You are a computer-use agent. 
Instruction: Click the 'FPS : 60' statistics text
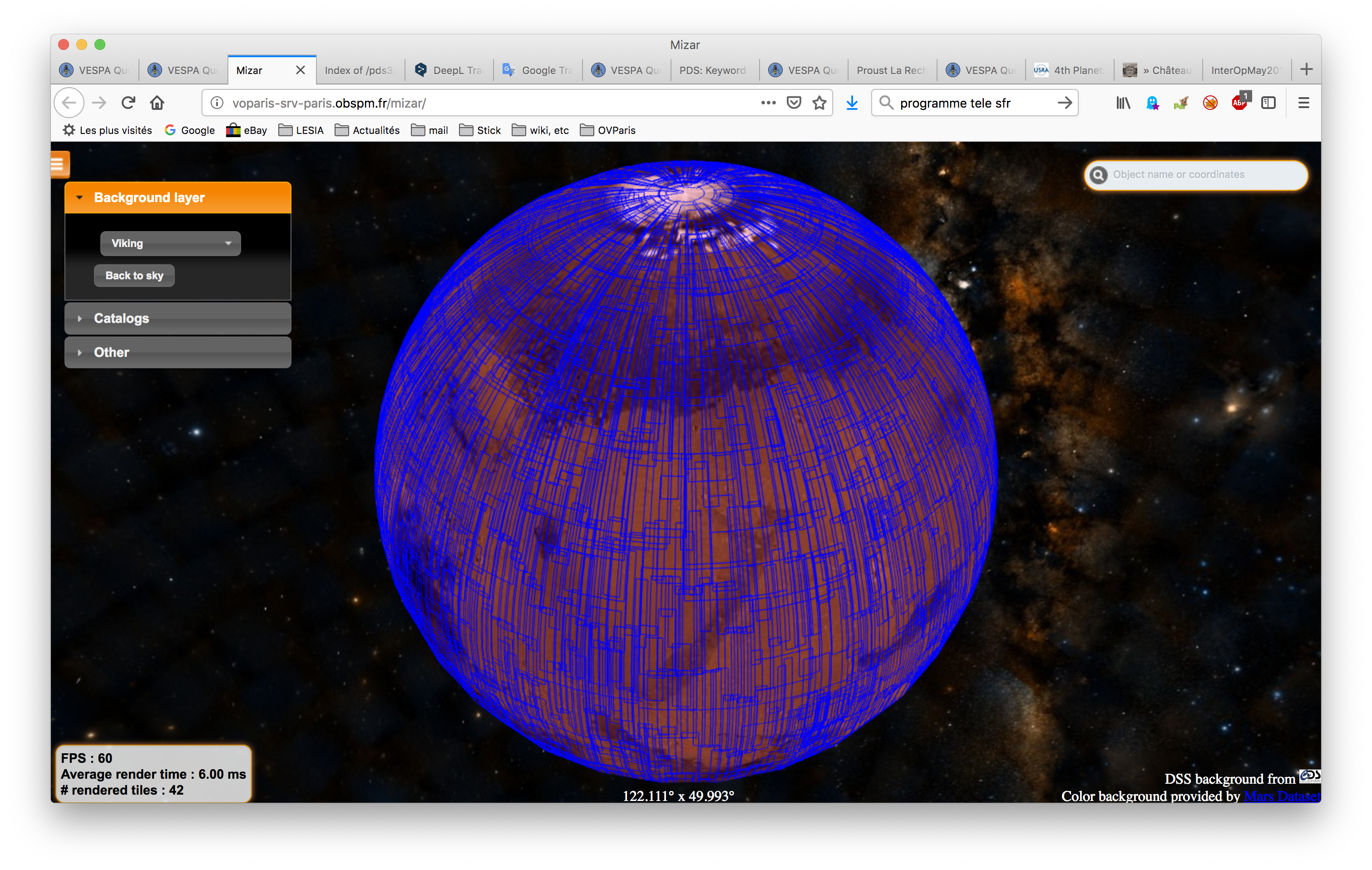(87, 758)
